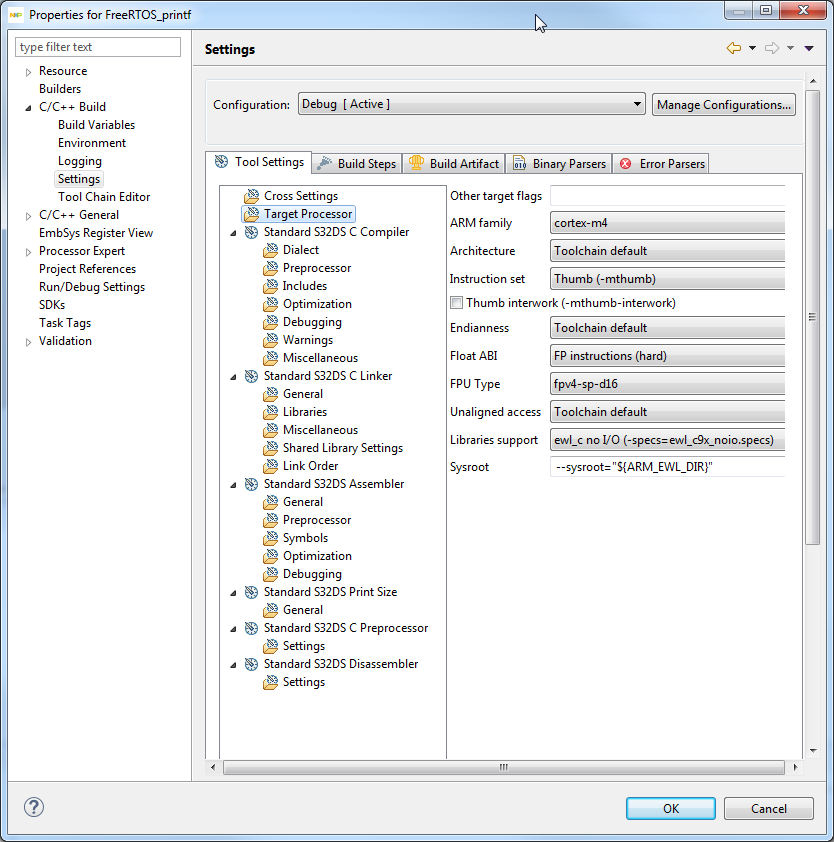Open the Configuration dropdown
The height and width of the screenshot is (842, 834).
[x=472, y=104]
